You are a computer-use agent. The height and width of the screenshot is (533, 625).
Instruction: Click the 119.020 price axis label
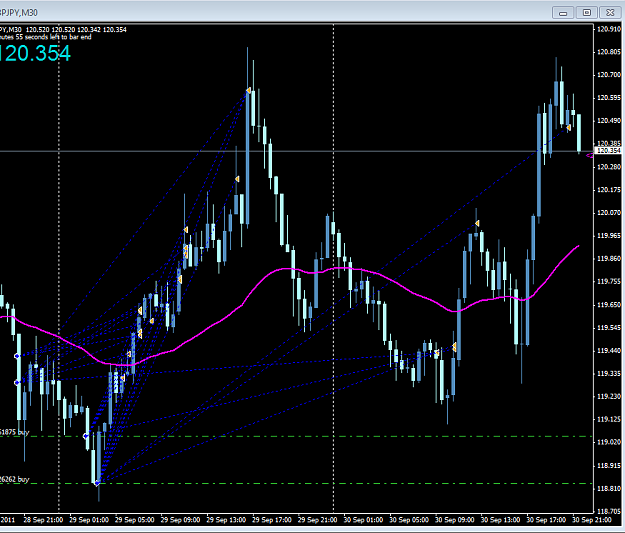coord(609,442)
